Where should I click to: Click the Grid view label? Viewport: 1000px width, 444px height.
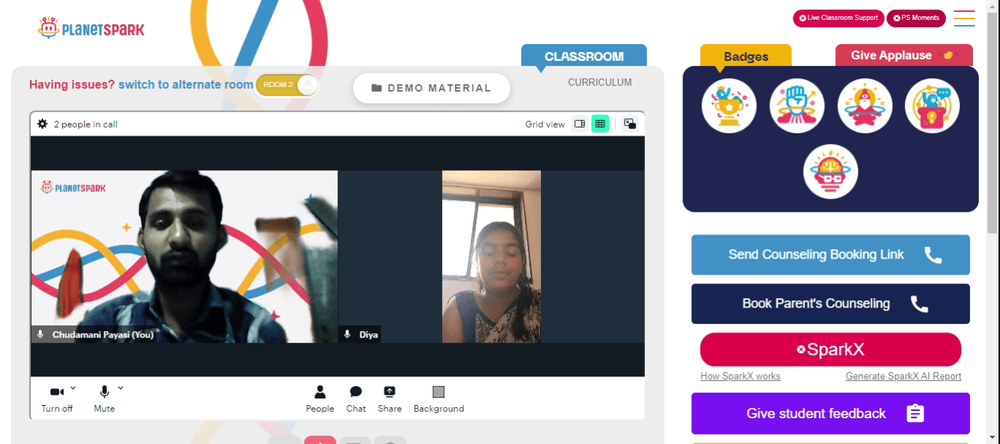[x=545, y=124]
